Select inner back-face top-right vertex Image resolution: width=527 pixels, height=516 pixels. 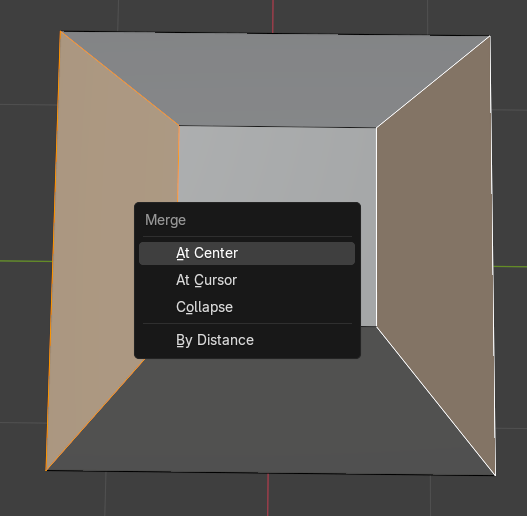[x=376, y=128]
